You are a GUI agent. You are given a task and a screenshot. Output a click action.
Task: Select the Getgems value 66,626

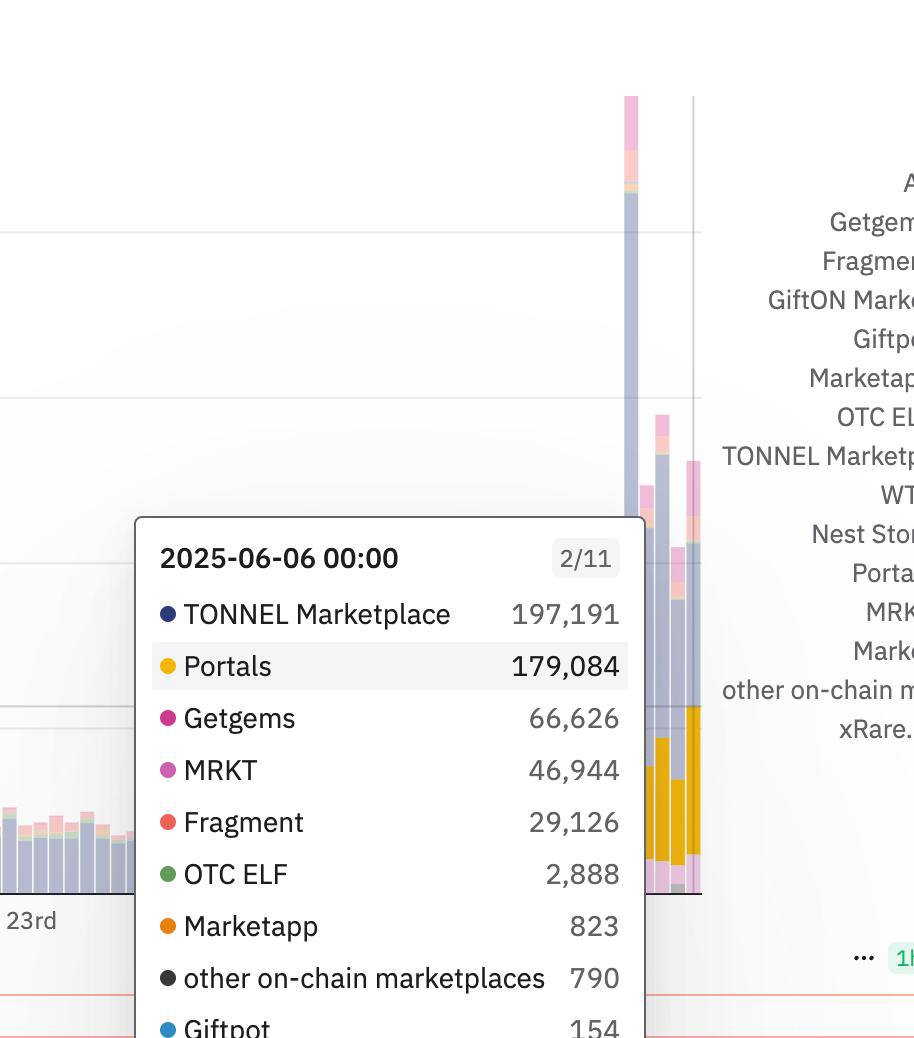tap(574, 718)
